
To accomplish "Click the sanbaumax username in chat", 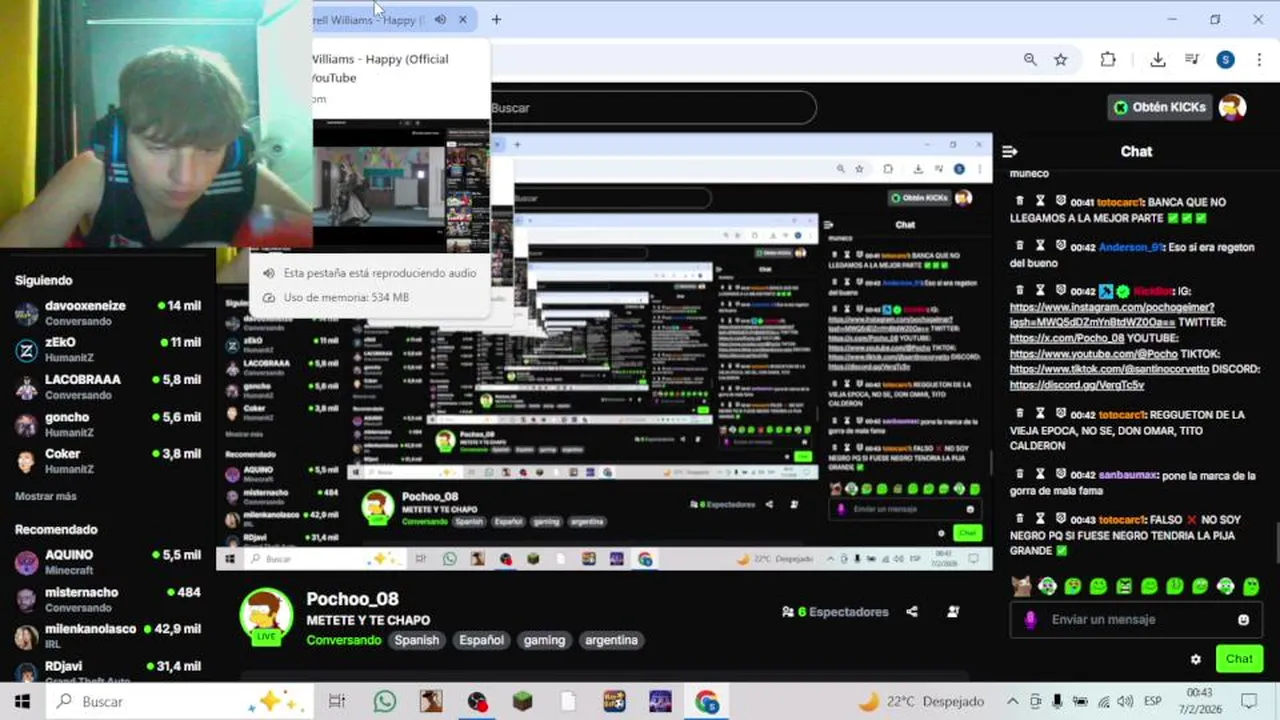I will [x=1127, y=475].
